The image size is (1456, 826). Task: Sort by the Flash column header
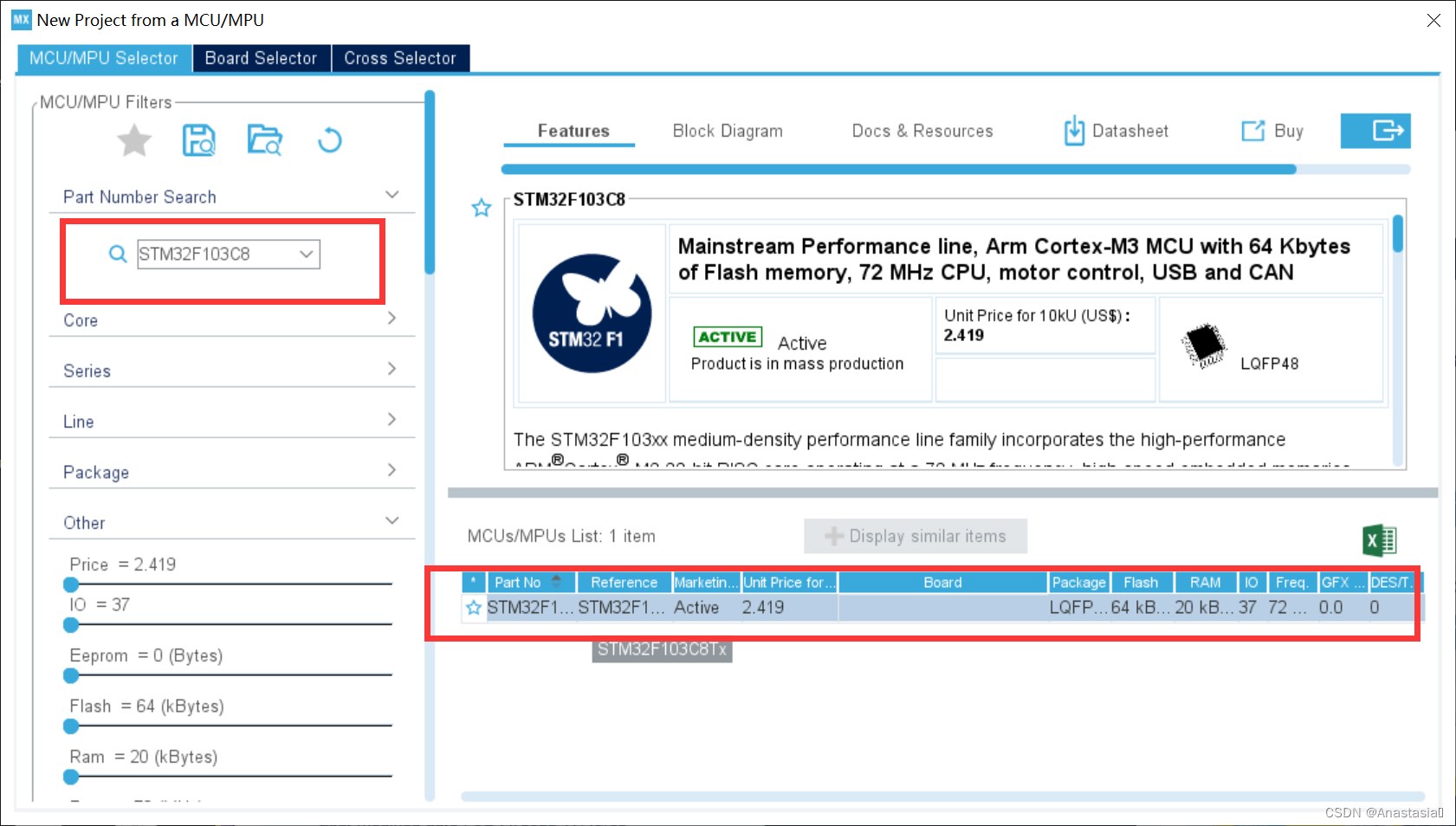[1142, 583]
